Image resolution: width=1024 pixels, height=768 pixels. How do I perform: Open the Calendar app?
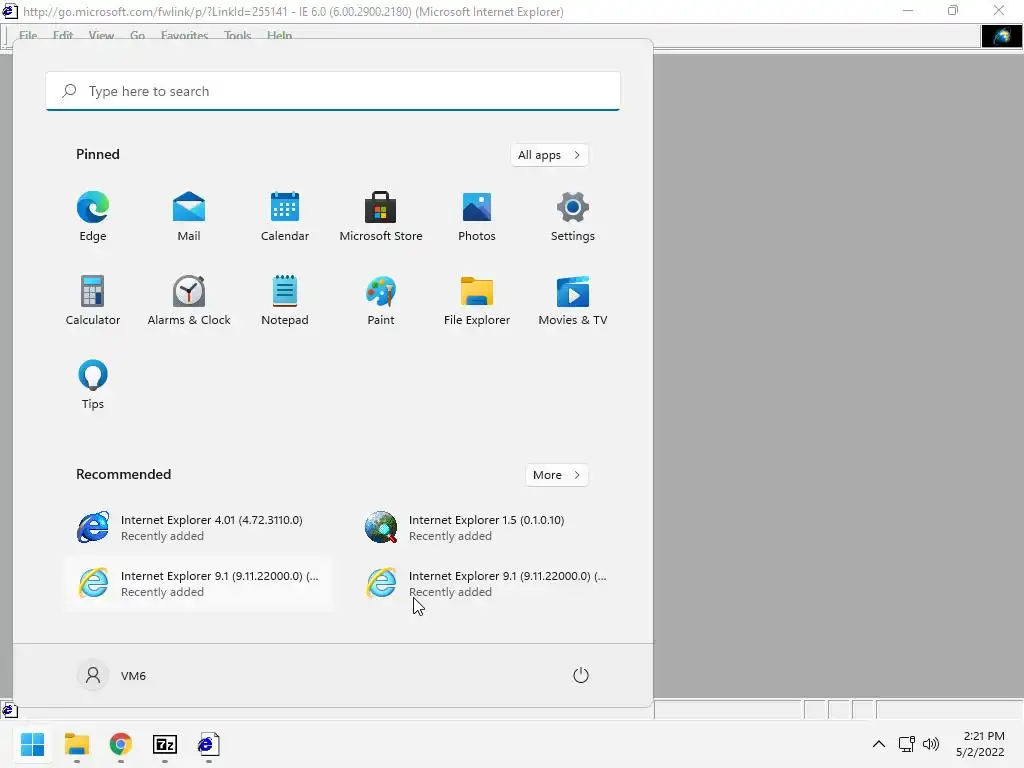[285, 217]
